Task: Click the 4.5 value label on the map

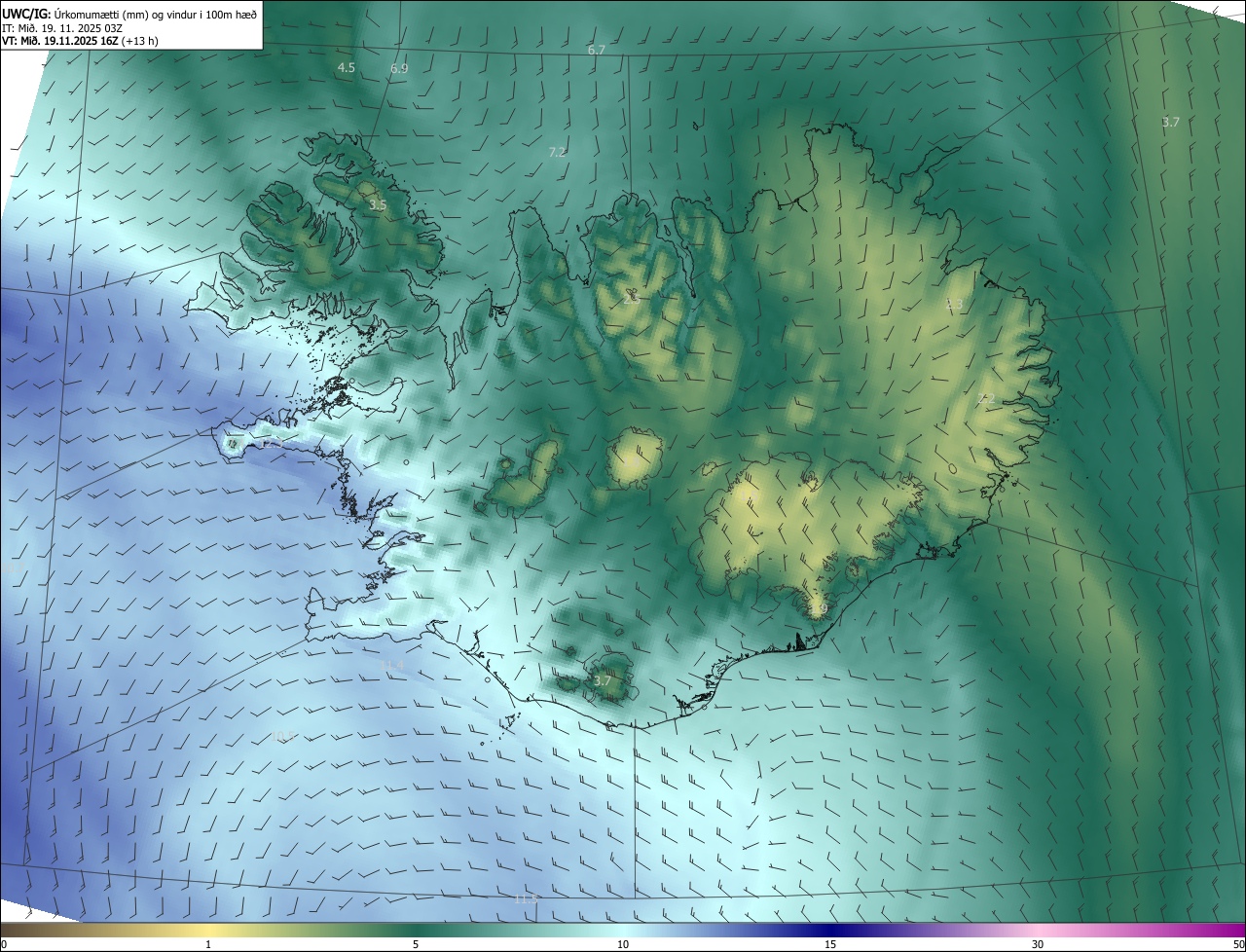Action: (x=346, y=67)
